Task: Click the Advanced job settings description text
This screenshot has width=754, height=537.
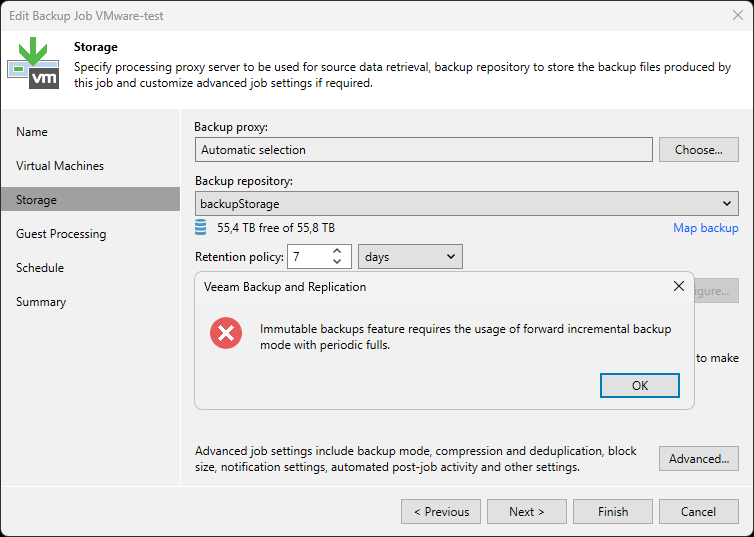Action: click(x=415, y=459)
